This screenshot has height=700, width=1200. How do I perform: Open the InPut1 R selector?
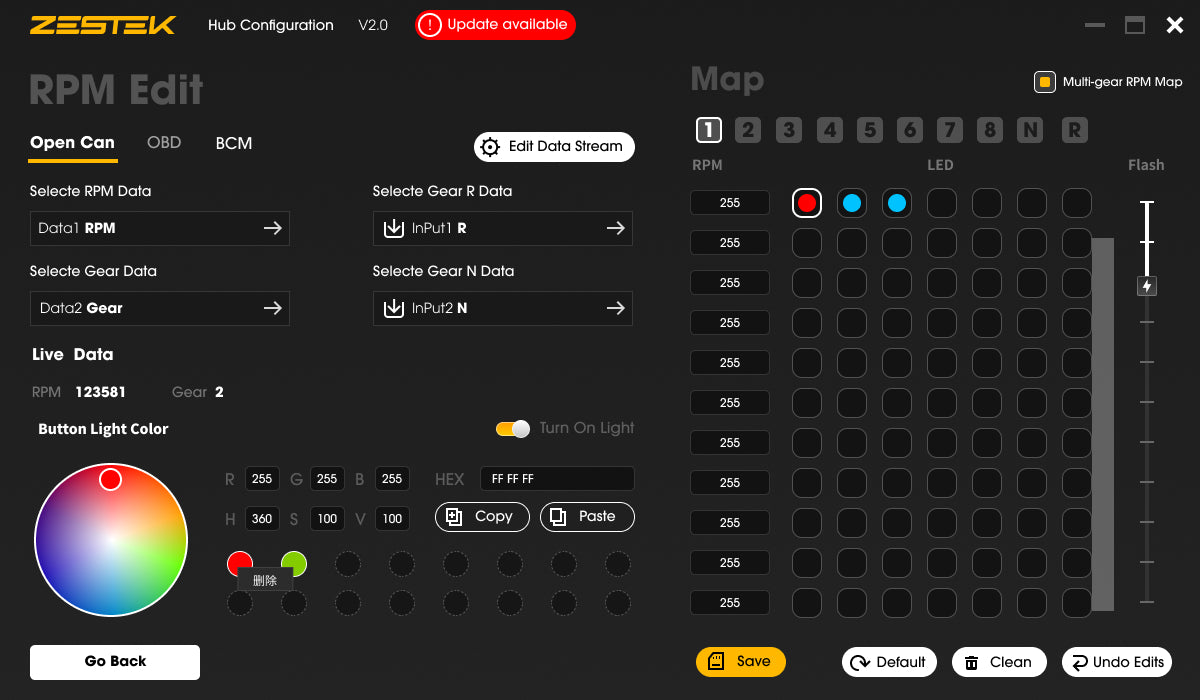[502, 228]
